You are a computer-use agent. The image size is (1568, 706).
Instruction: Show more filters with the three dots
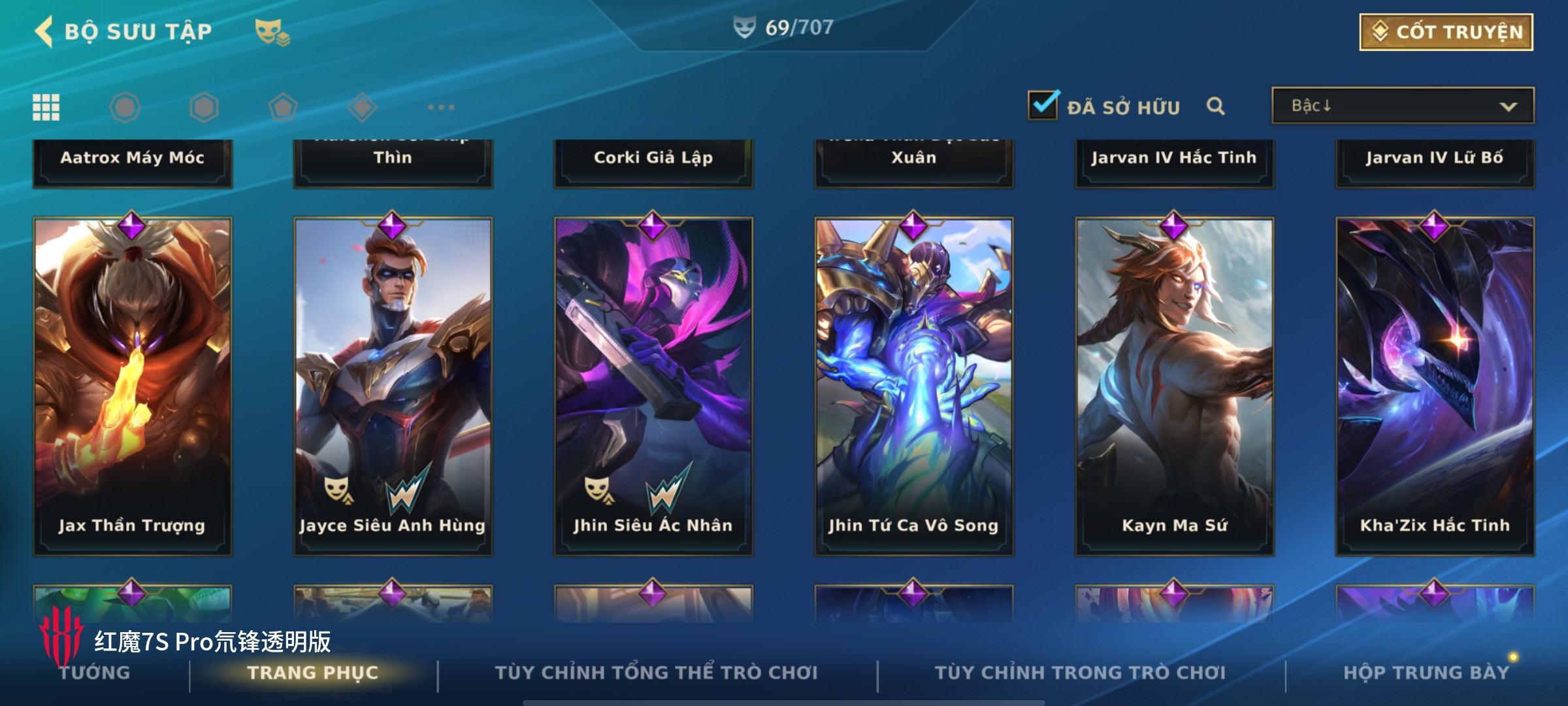(x=441, y=107)
